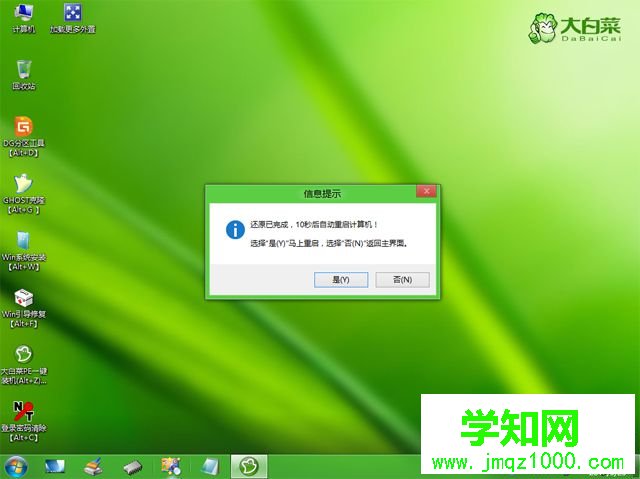Select active 大白菜 ghost taskbar button
This screenshot has width=640, height=479.
pyautogui.click(x=249, y=466)
